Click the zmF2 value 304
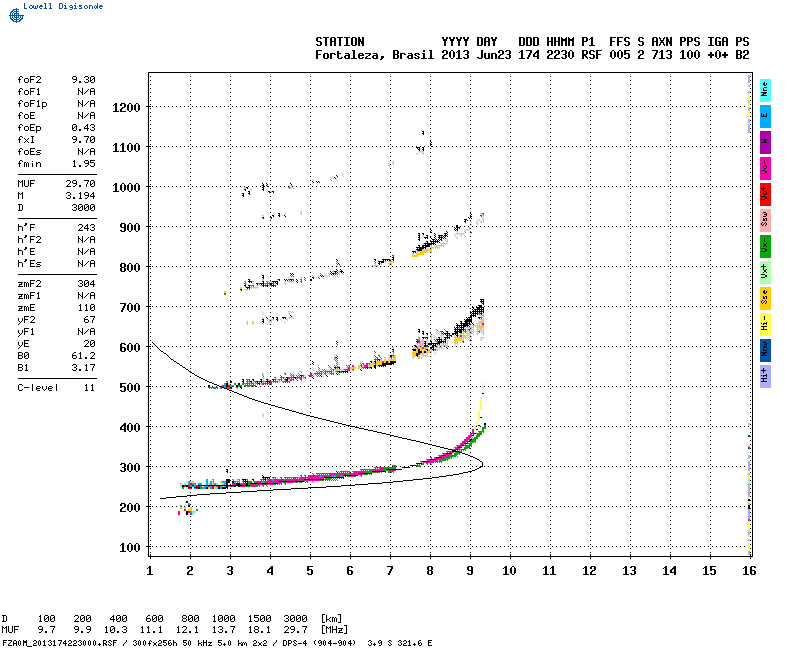 [x=86, y=284]
